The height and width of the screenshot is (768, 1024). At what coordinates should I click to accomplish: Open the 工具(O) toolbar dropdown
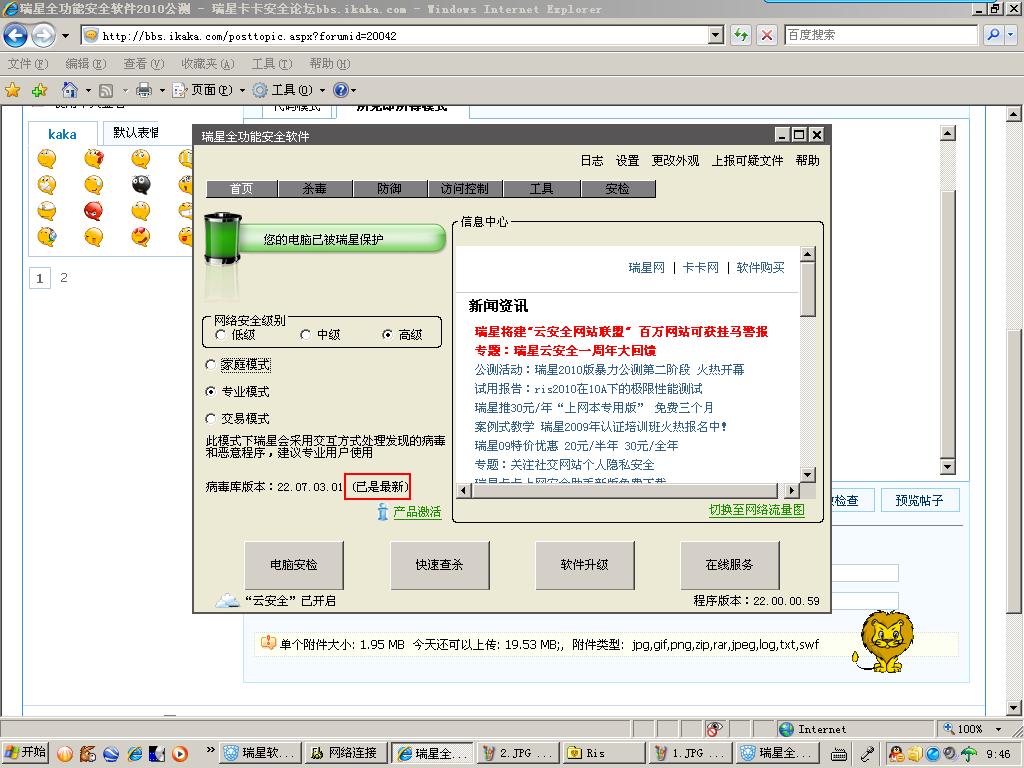tap(289, 90)
